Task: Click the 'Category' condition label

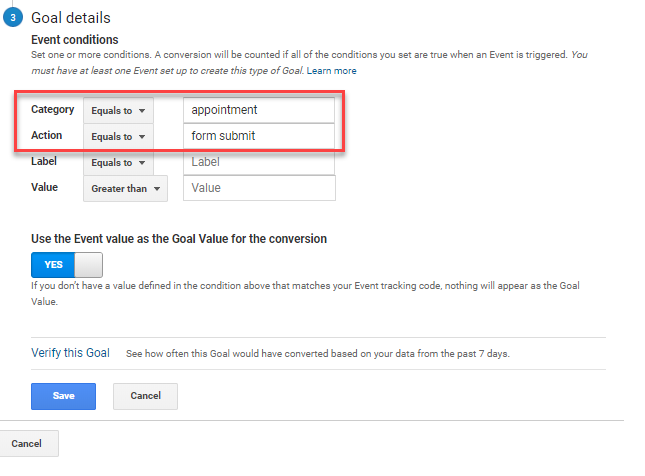Action: coord(52,110)
